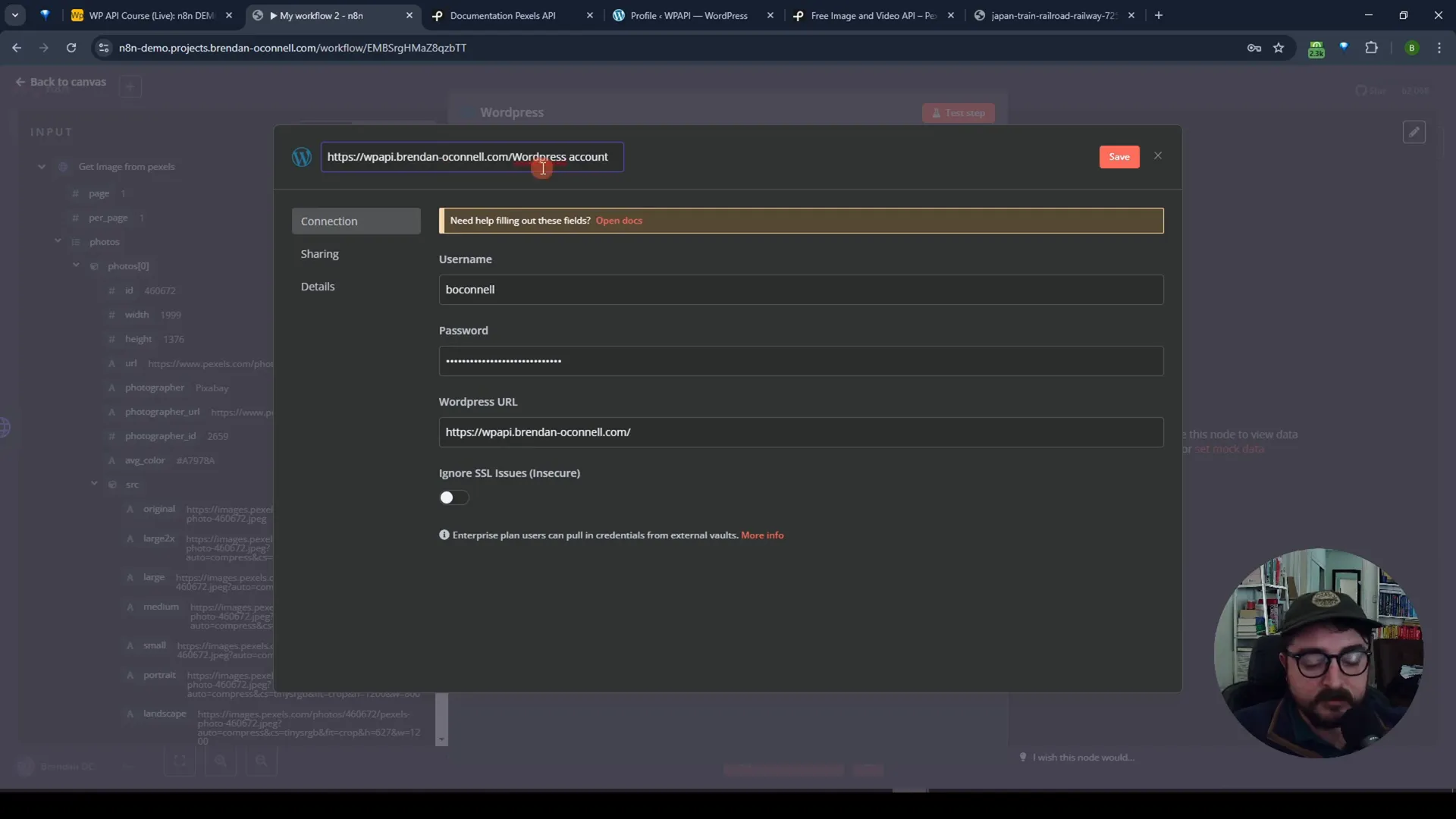The height and width of the screenshot is (819, 1456).
Task: Click the Username input field
Action: (x=801, y=289)
